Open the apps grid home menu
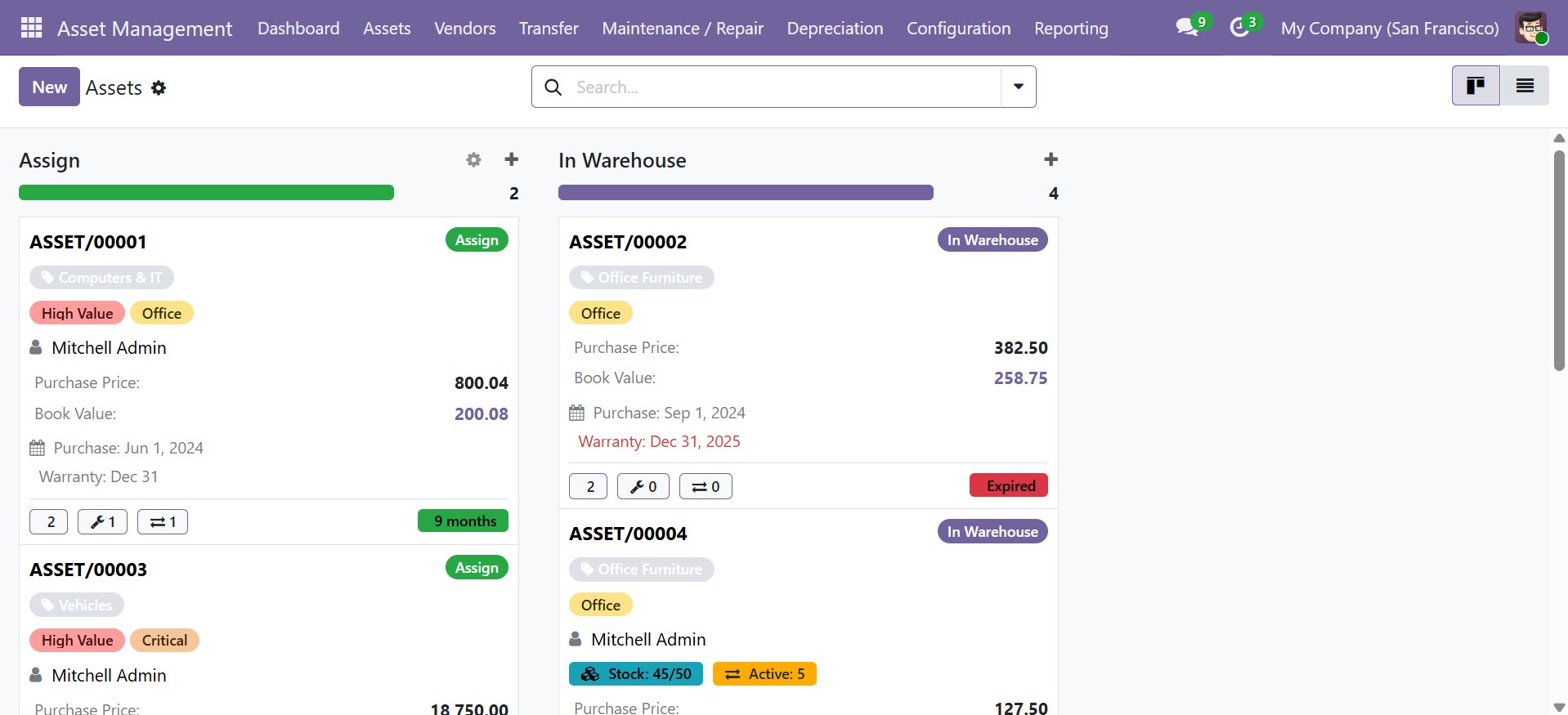1568x715 pixels. click(x=31, y=28)
